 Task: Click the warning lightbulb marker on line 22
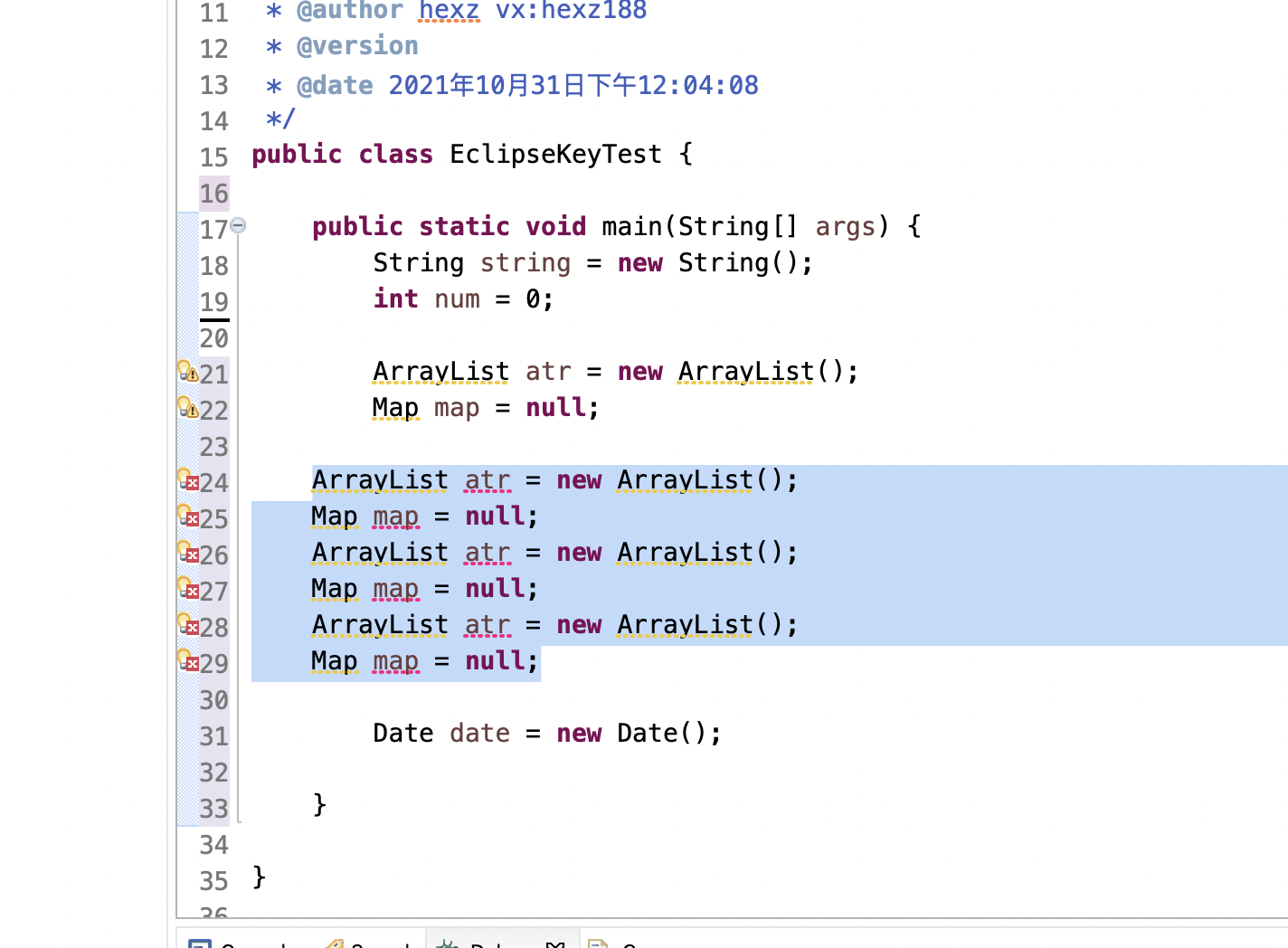[x=187, y=408]
